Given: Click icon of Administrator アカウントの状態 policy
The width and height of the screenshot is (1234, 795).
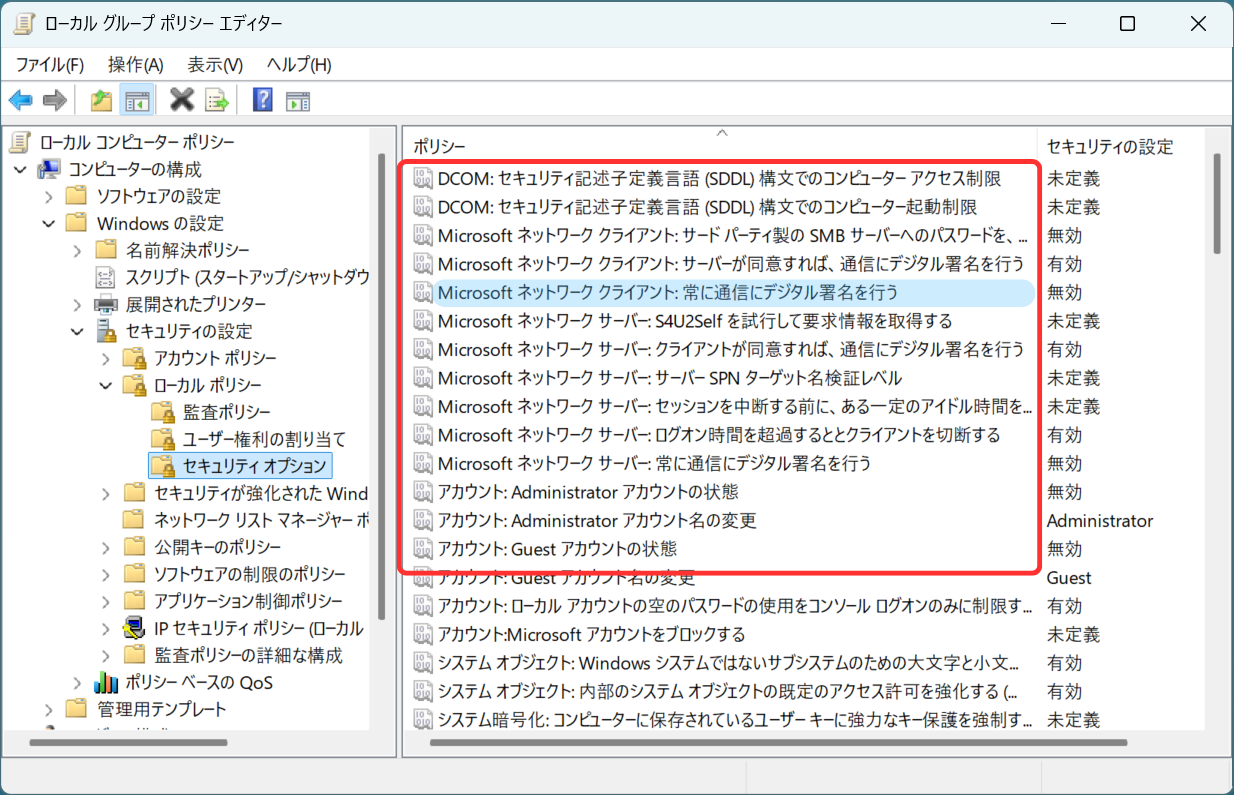Looking at the screenshot, I should tap(422, 492).
